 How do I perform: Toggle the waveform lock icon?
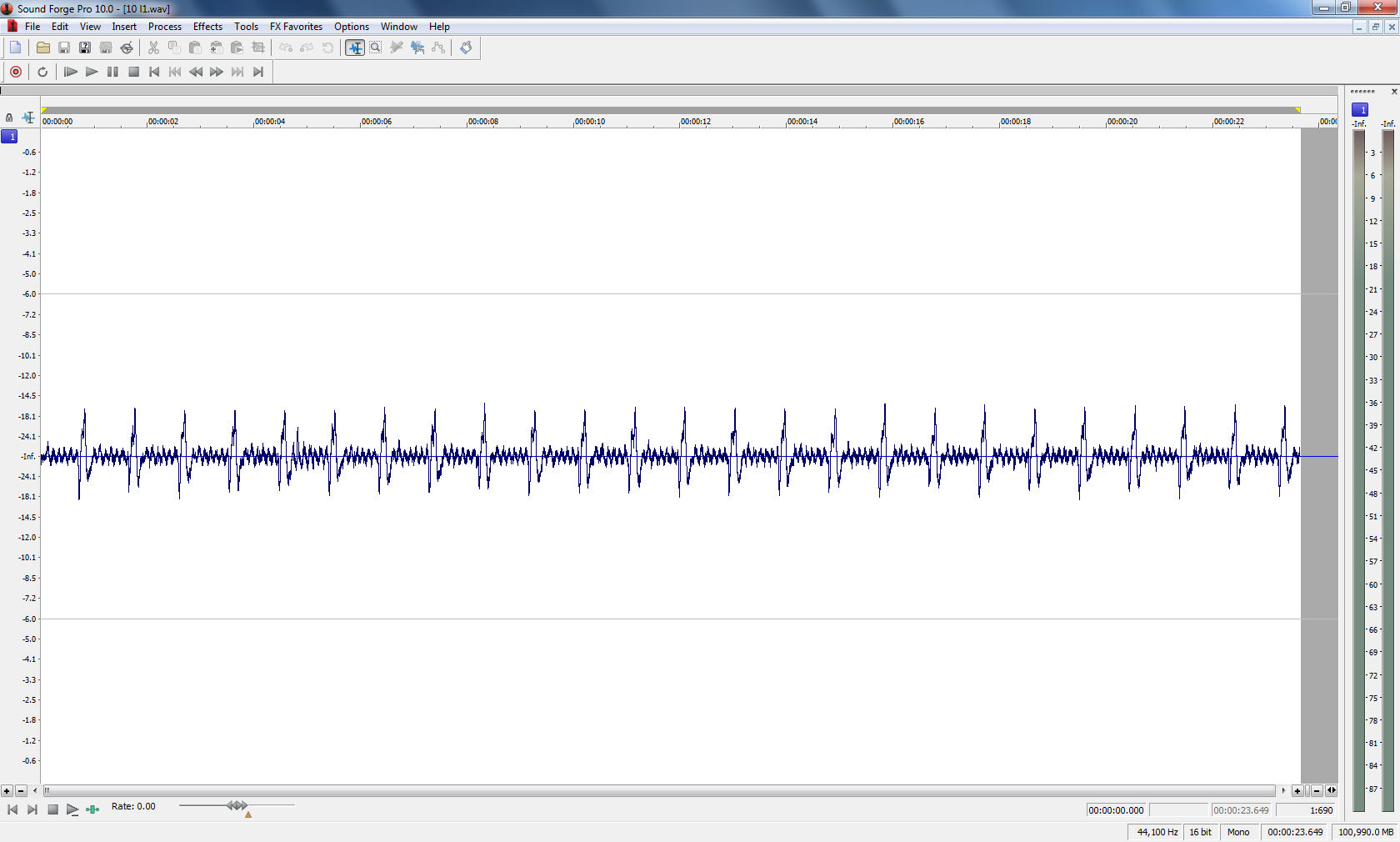click(x=9, y=118)
